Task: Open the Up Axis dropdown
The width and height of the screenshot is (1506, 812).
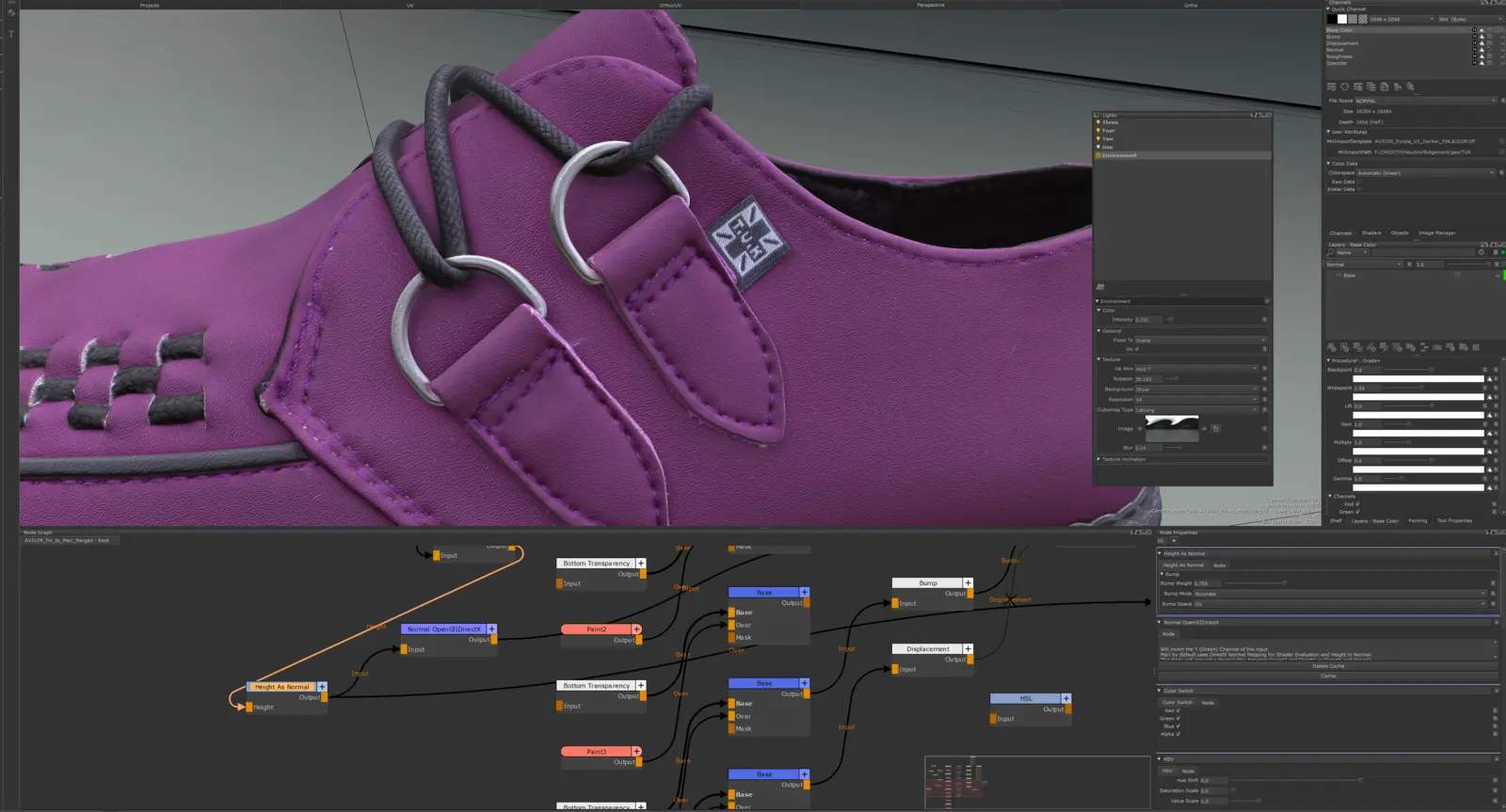Action: point(1195,369)
